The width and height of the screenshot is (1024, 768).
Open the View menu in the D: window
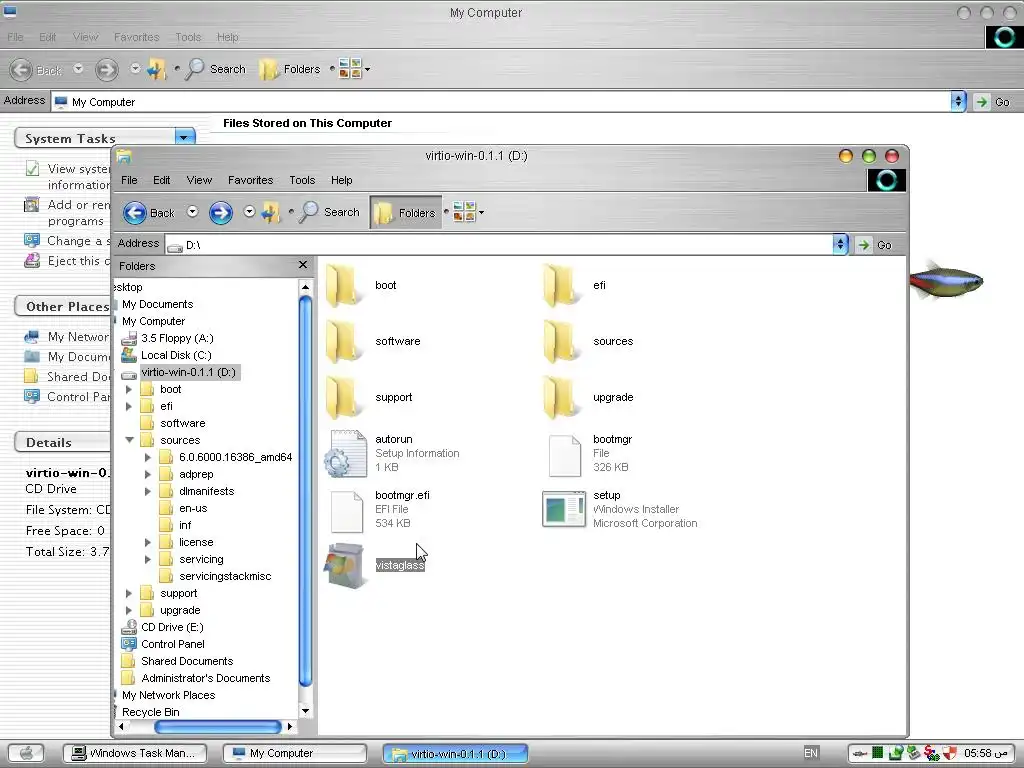199,180
